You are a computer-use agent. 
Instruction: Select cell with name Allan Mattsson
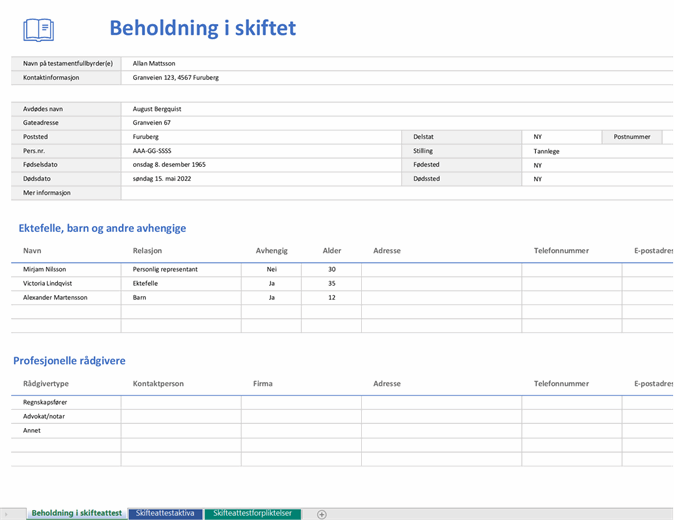tap(397, 63)
